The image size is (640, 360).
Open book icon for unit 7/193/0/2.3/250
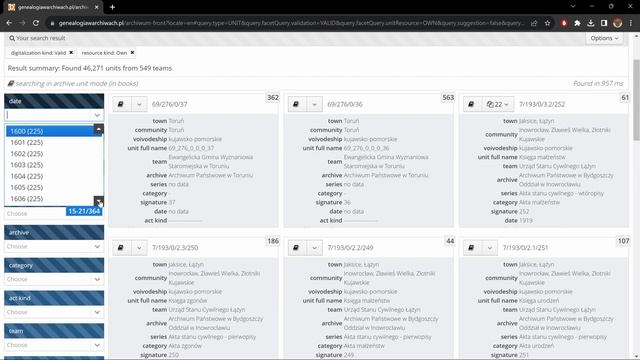point(121,247)
